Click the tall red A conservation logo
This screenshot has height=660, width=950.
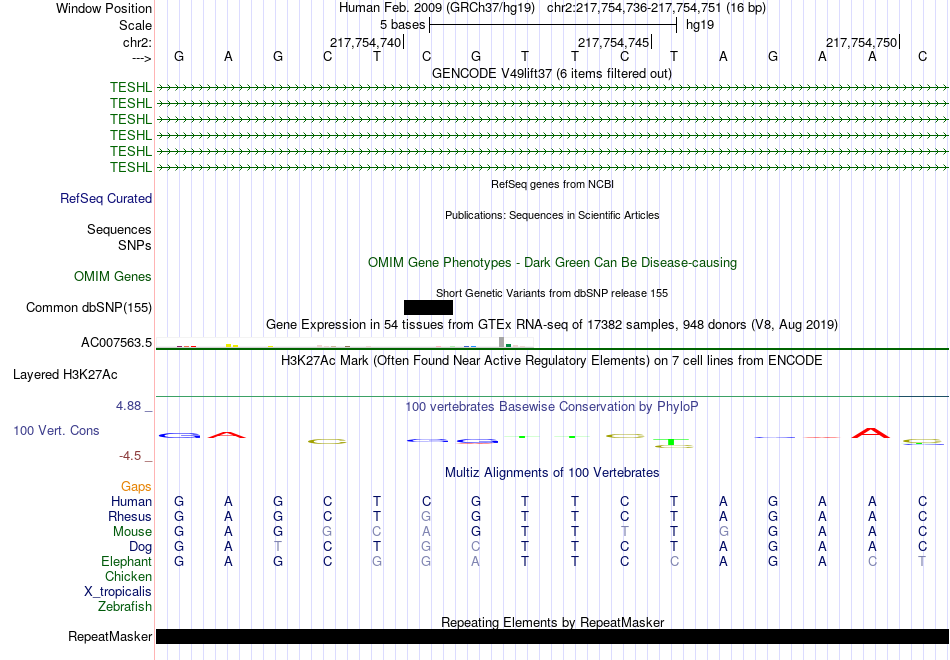[x=871, y=433]
